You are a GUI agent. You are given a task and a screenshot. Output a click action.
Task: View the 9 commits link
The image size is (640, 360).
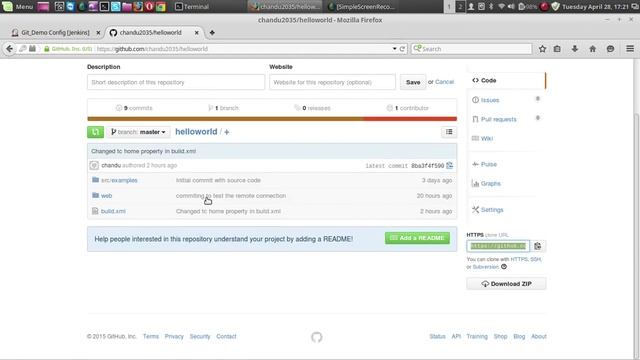pyautogui.click(x=134, y=108)
